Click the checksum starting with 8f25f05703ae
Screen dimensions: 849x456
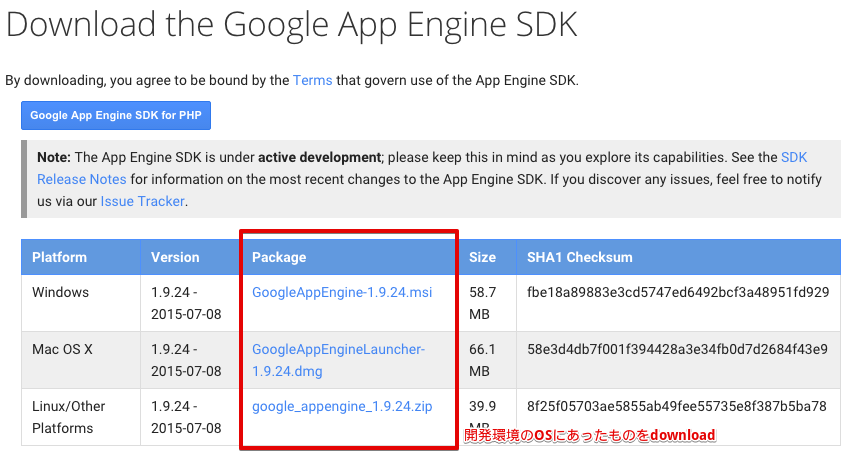[677, 406]
